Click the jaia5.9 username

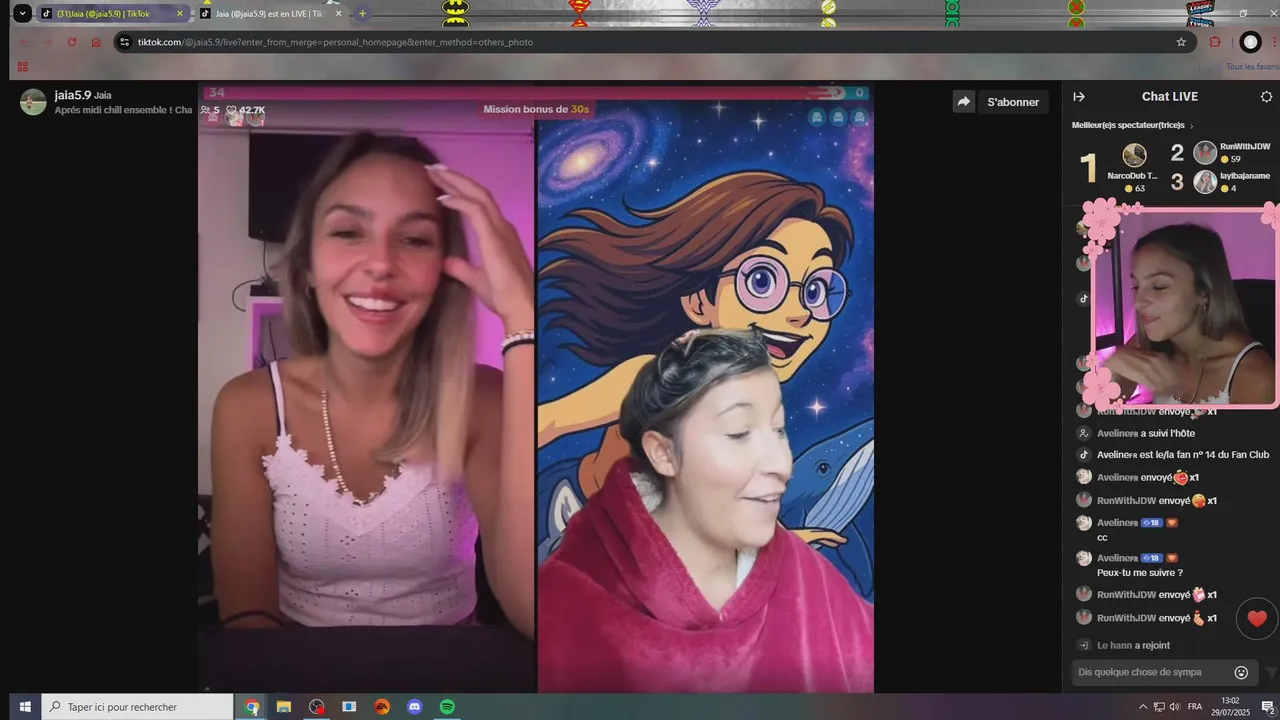pos(73,95)
